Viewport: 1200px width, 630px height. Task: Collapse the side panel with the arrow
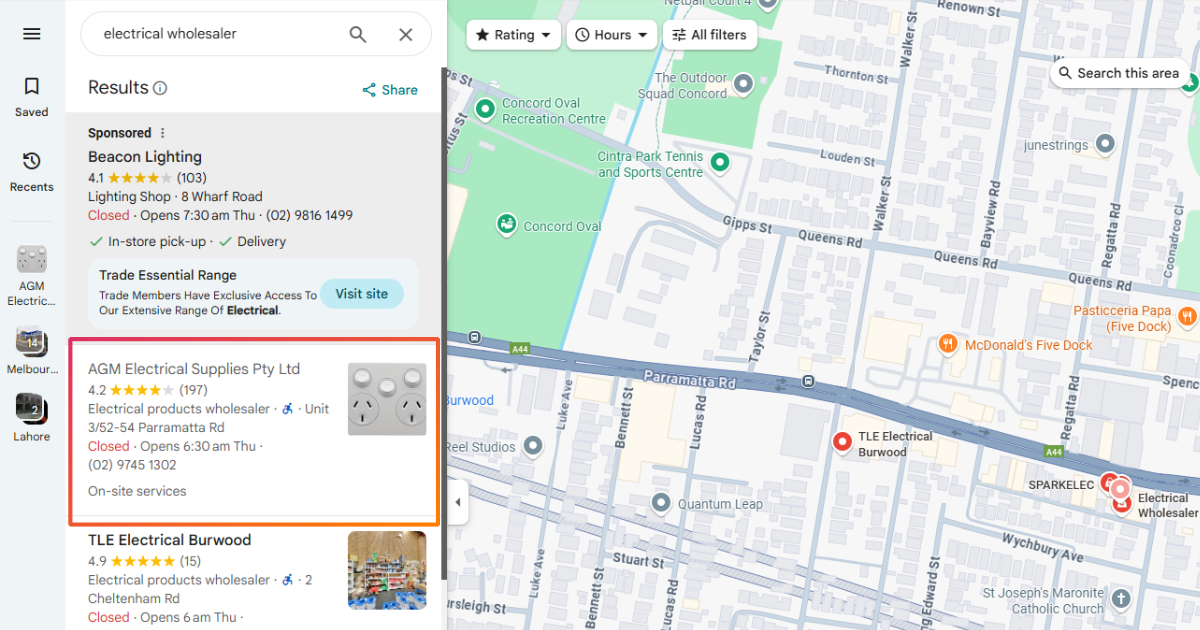(458, 502)
